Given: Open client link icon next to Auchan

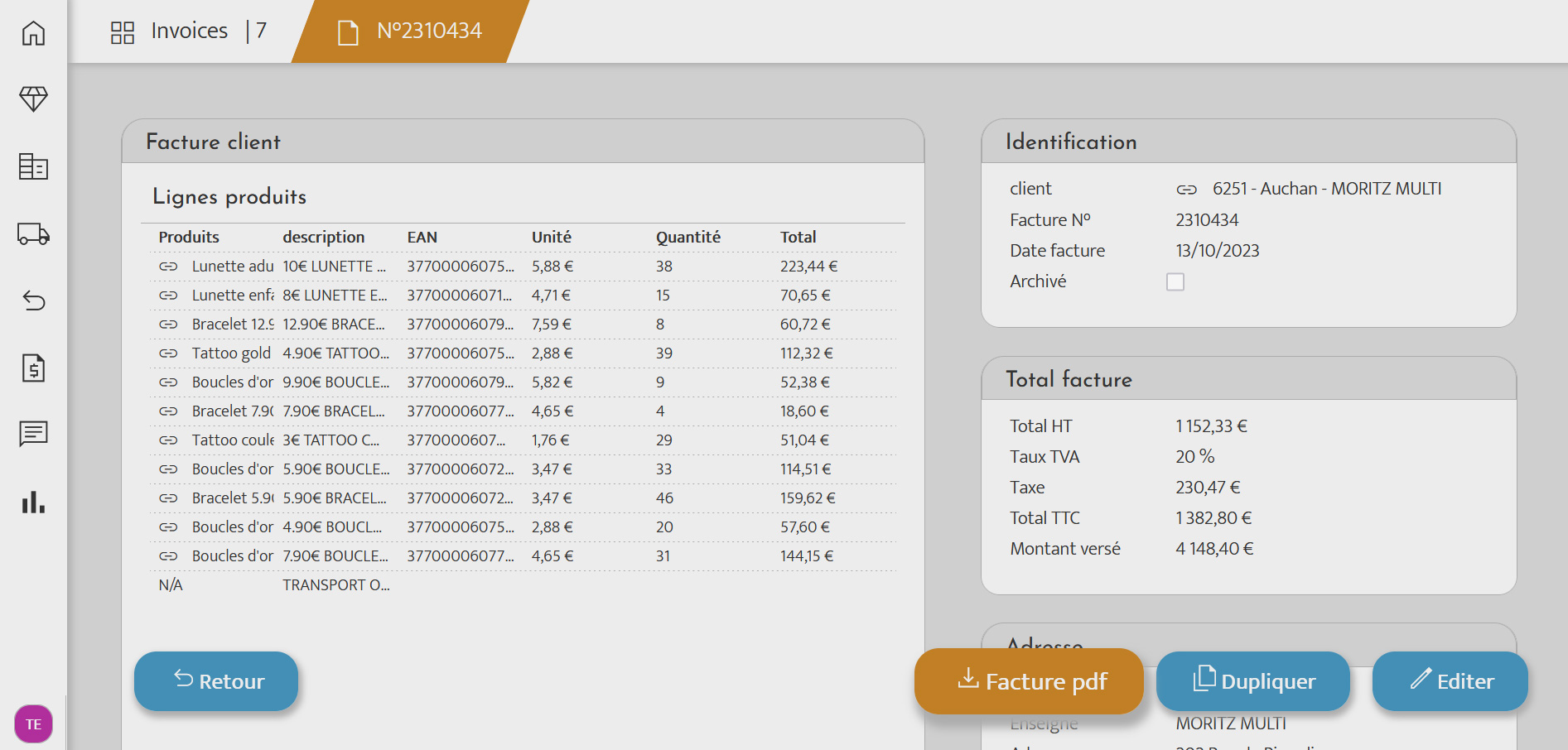Looking at the screenshot, I should [1186, 190].
